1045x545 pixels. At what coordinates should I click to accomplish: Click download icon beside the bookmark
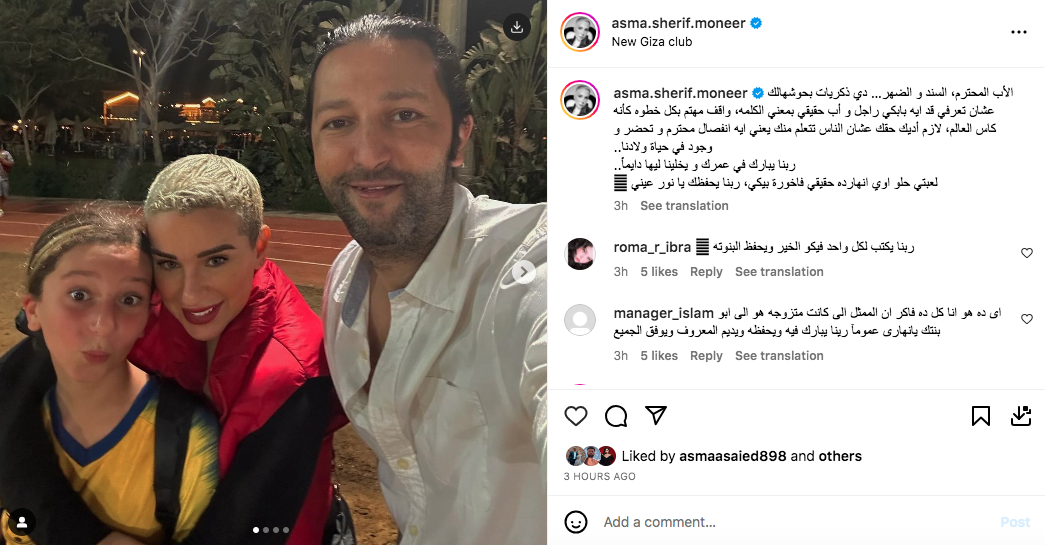pyautogui.click(x=1020, y=416)
